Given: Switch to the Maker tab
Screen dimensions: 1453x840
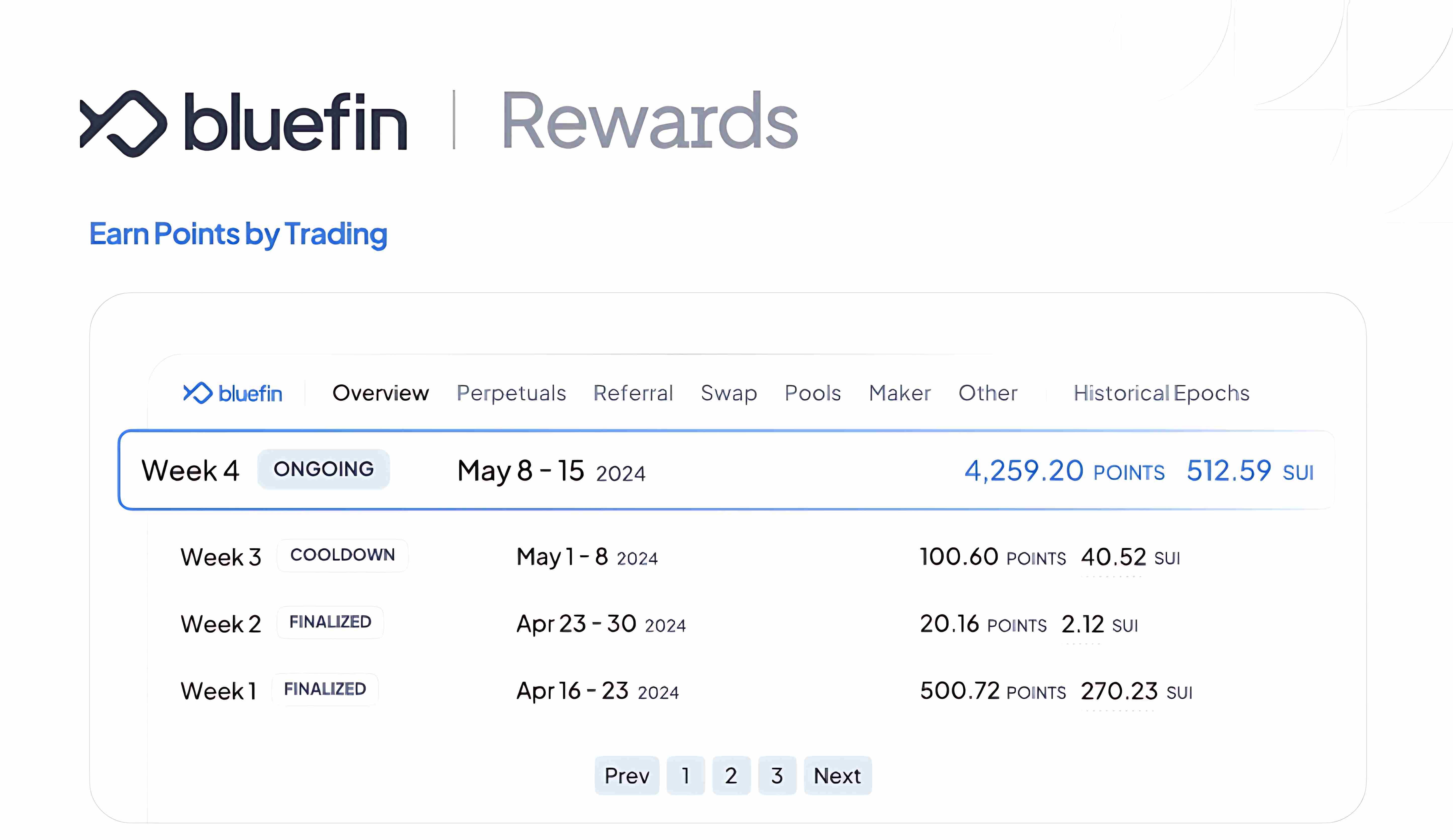Looking at the screenshot, I should (x=900, y=393).
